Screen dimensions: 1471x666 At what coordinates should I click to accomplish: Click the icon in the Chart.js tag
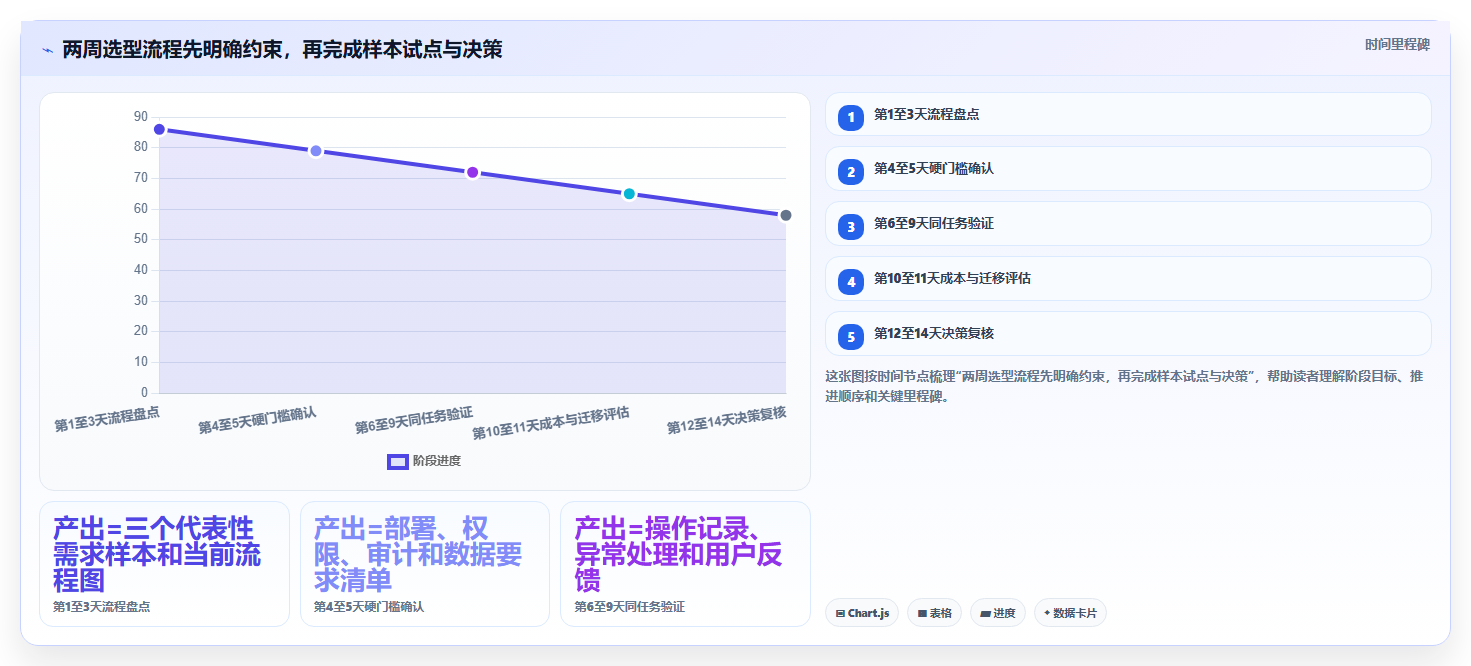(x=840, y=614)
